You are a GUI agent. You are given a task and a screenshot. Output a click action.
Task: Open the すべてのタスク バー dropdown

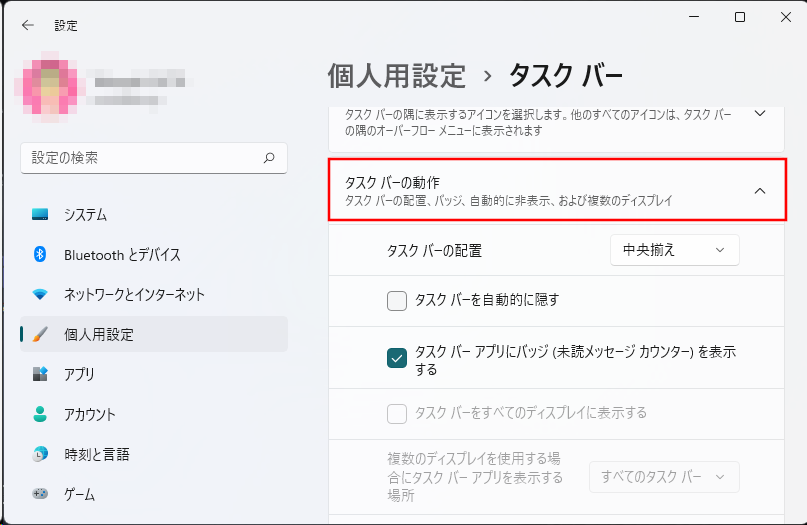pyautogui.click(x=664, y=477)
